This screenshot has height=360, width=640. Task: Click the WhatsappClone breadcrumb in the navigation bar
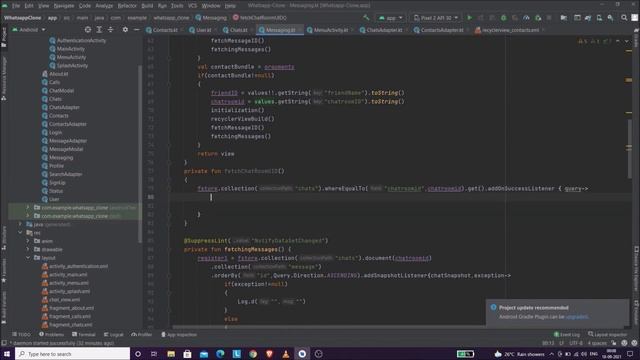22,18
